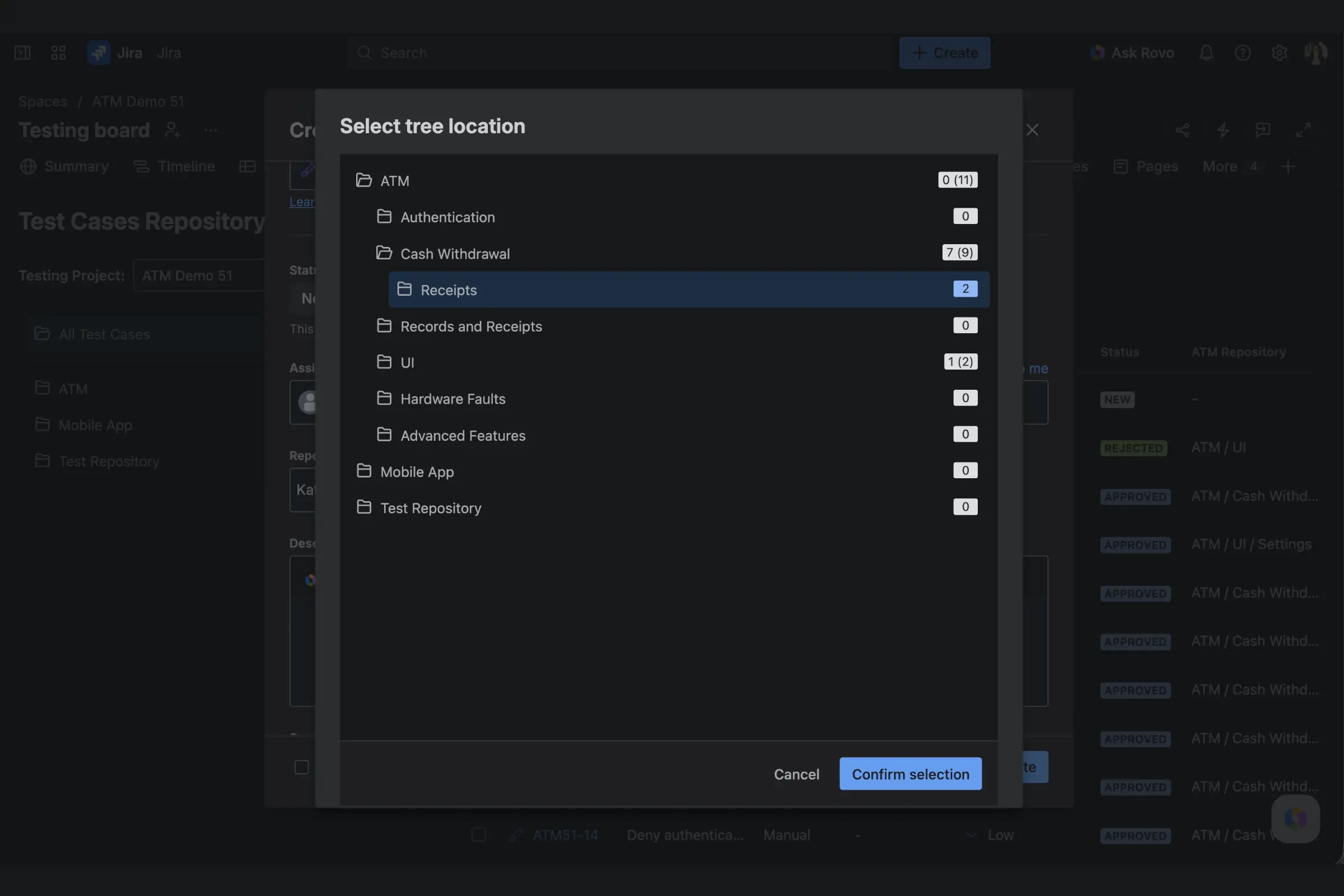Open the ATM Demo 51 testing project selector
Viewport: 1344px width, 896px height.
coord(199,275)
